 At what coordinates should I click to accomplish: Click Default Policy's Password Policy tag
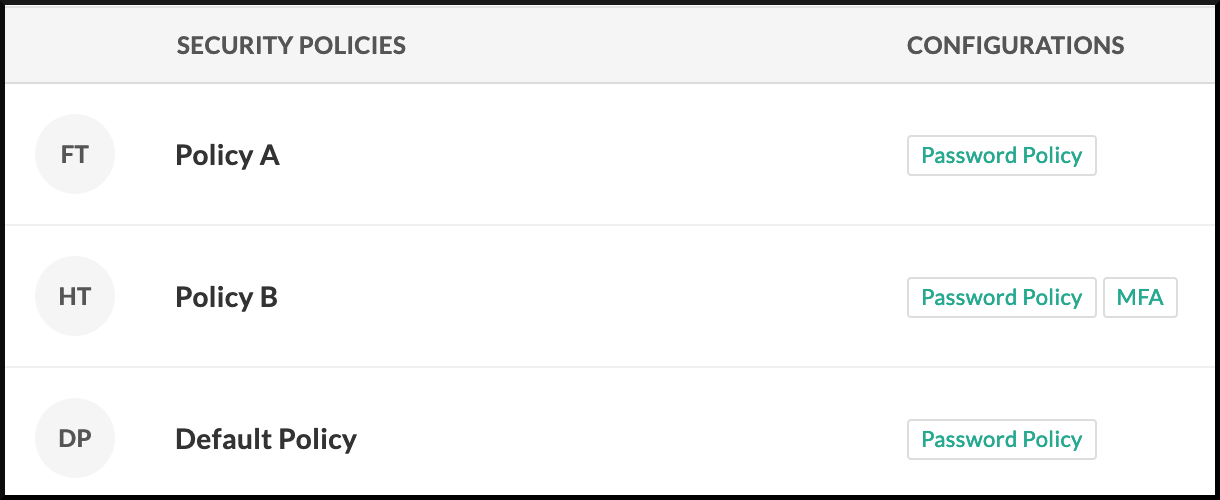tap(1001, 440)
